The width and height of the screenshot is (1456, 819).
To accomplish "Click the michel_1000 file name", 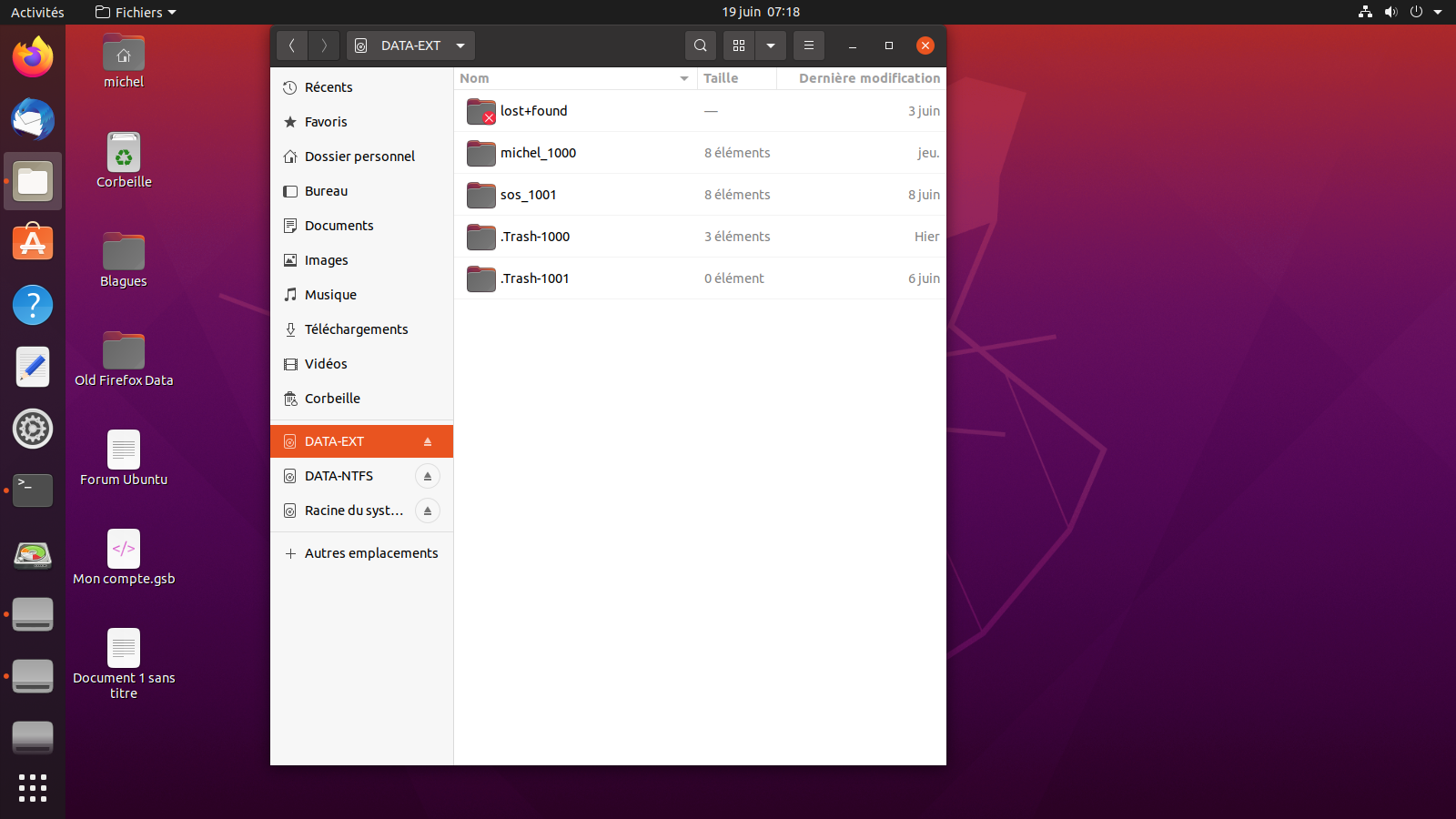I will (538, 153).
